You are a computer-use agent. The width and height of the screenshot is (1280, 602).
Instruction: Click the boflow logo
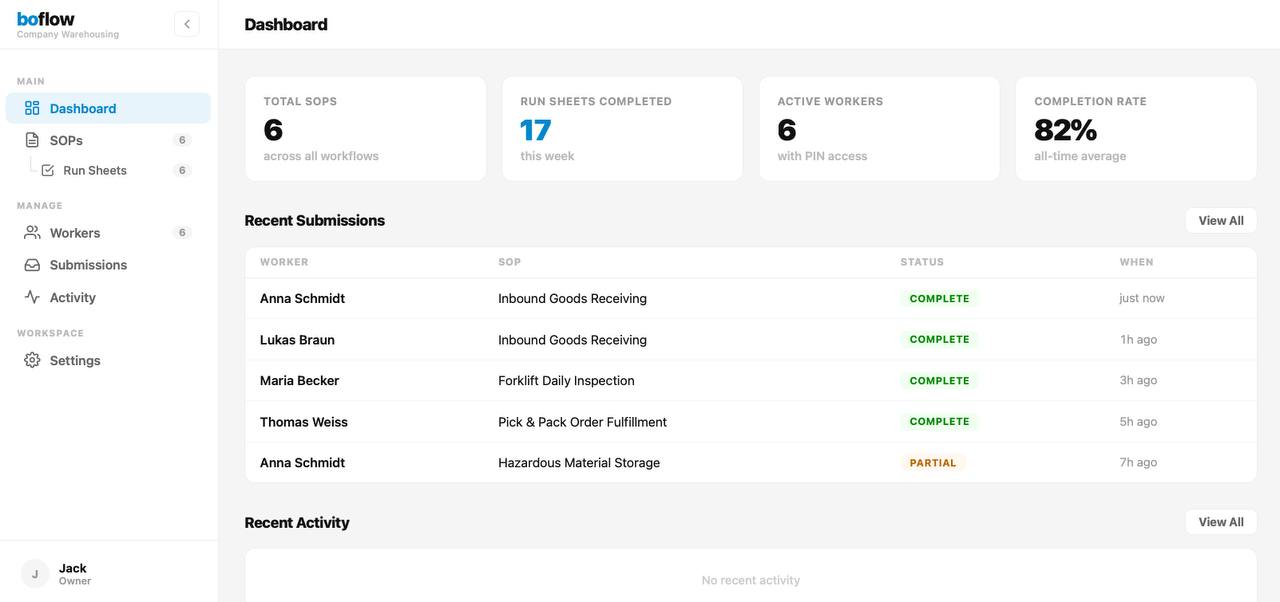pos(45,17)
